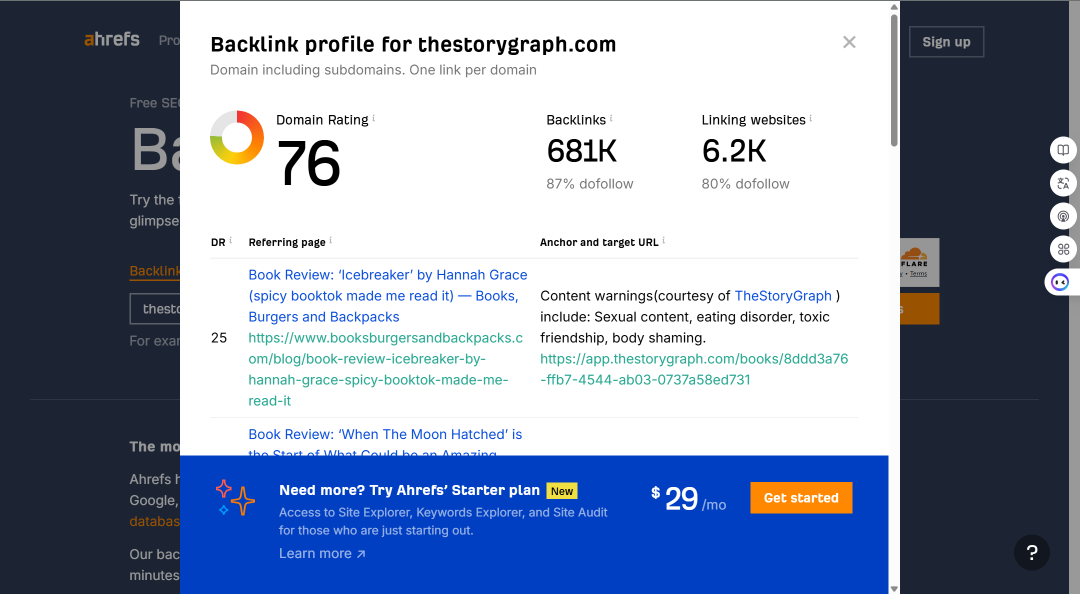
Task: Click the Ahrefs logo
Action: [112, 39]
